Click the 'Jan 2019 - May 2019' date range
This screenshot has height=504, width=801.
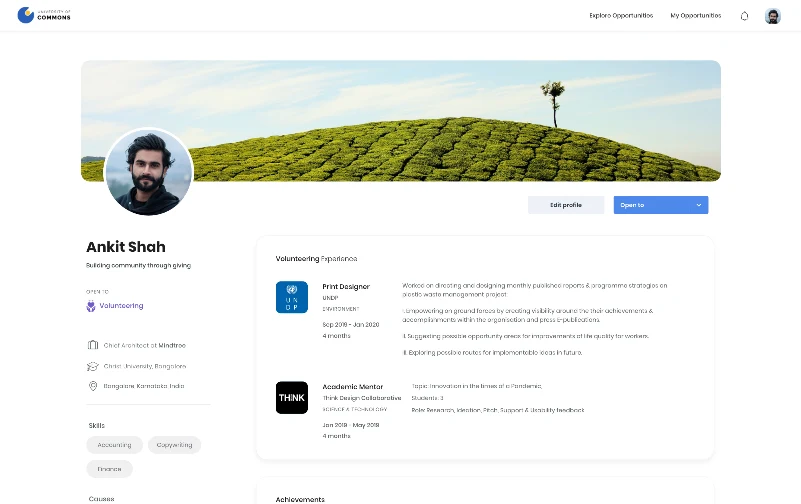click(x=350, y=425)
